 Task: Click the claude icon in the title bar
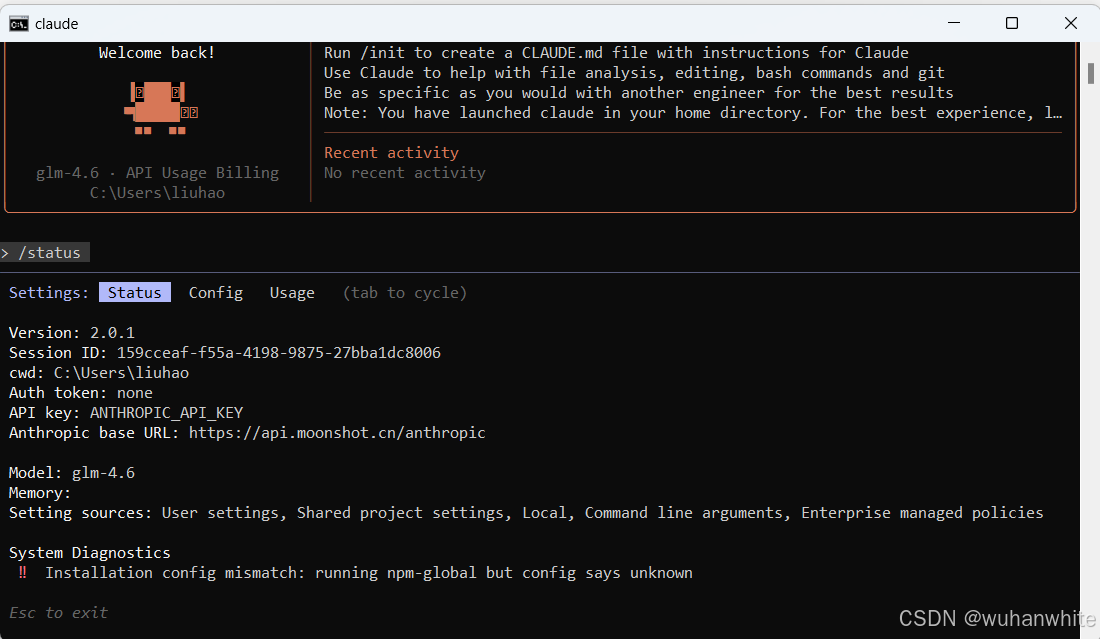click(x=17, y=23)
